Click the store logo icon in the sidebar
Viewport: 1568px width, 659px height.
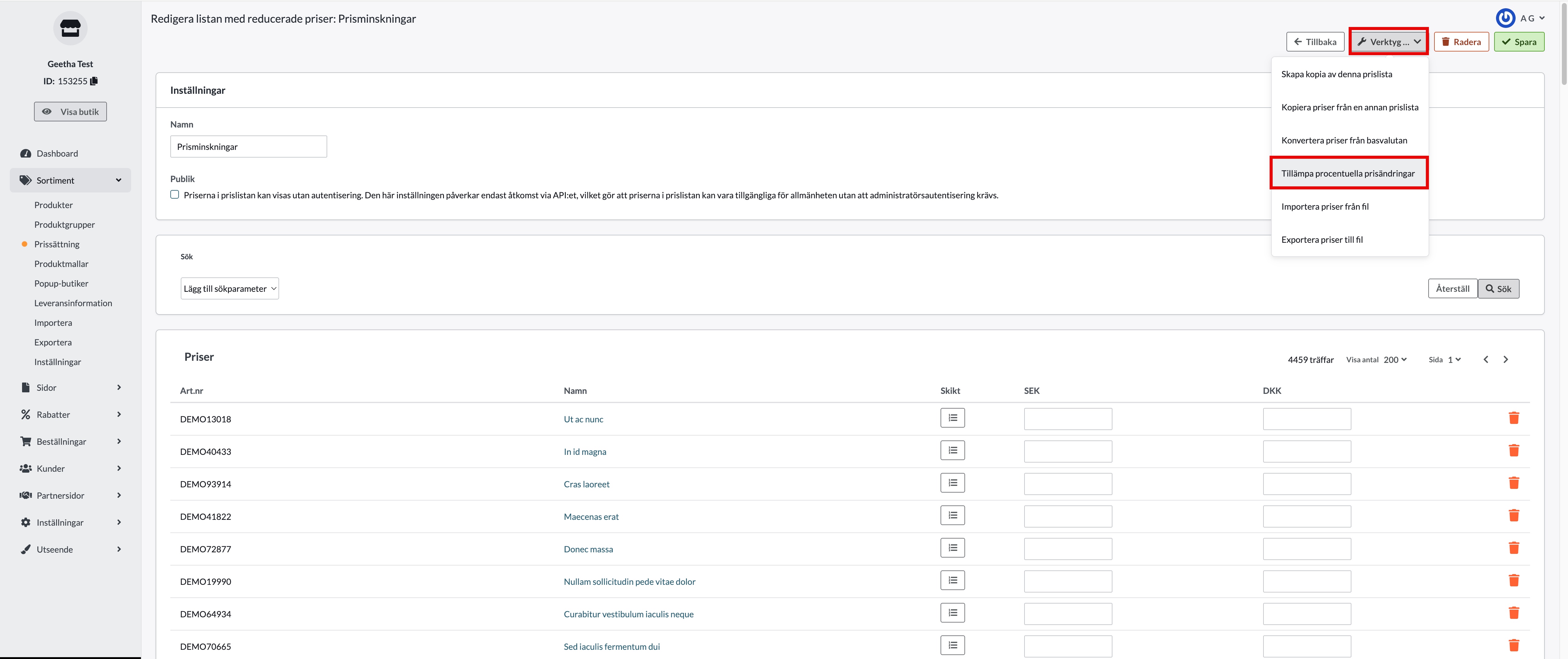(x=70, y=28)
